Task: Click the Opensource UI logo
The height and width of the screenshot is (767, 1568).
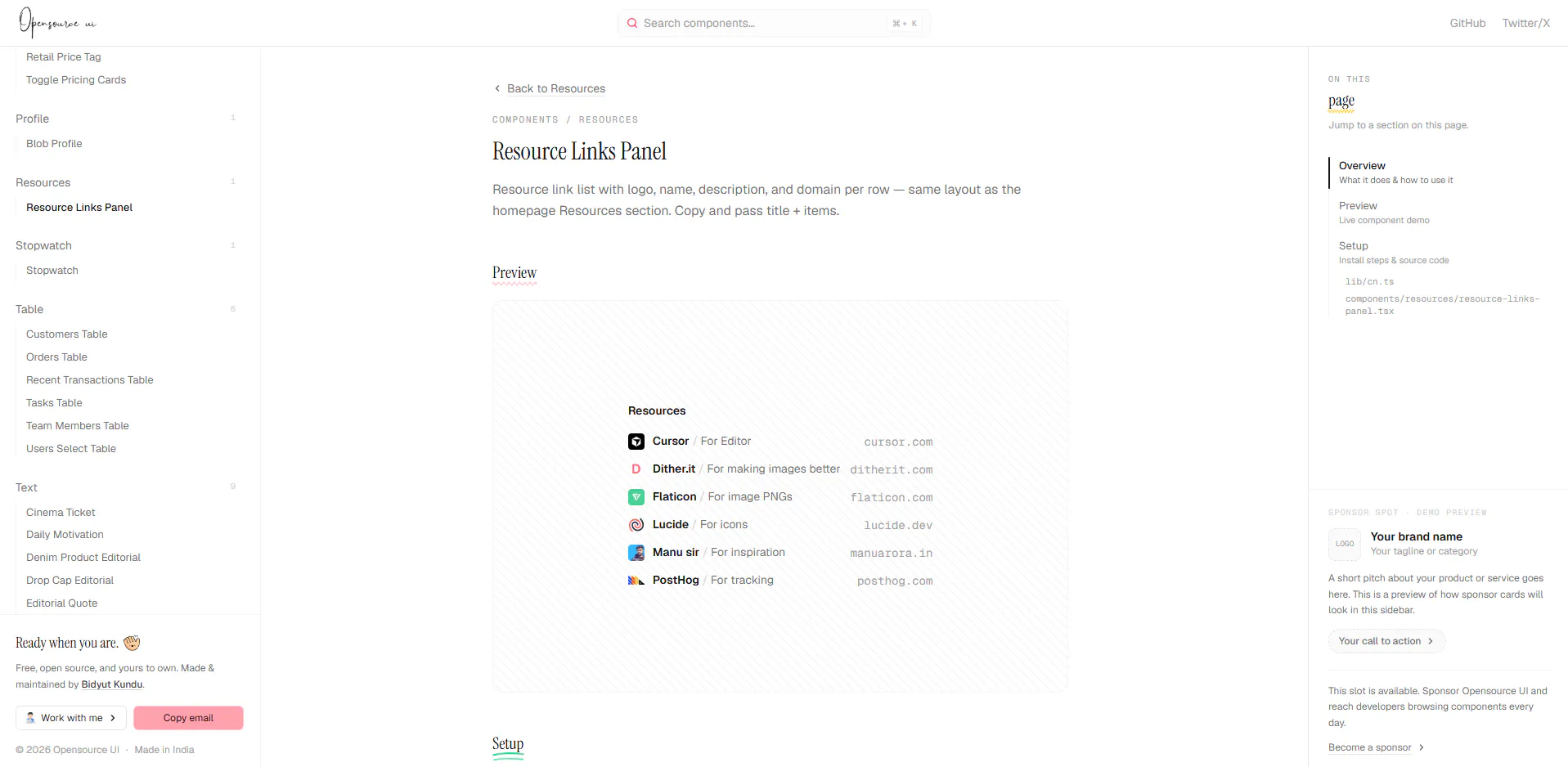Action: [x=57, y=23]
